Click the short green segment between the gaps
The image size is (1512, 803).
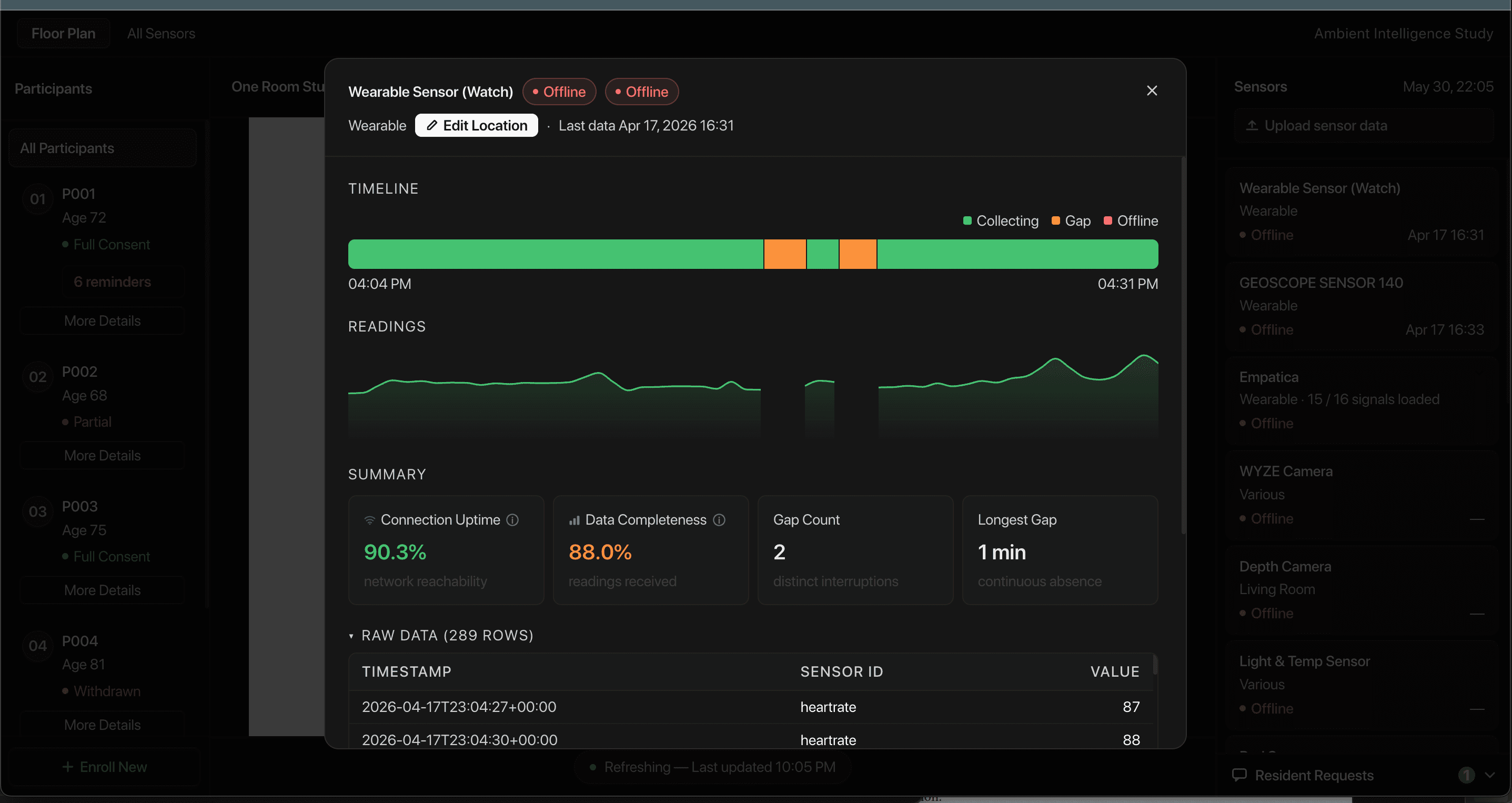click(822, 254)
